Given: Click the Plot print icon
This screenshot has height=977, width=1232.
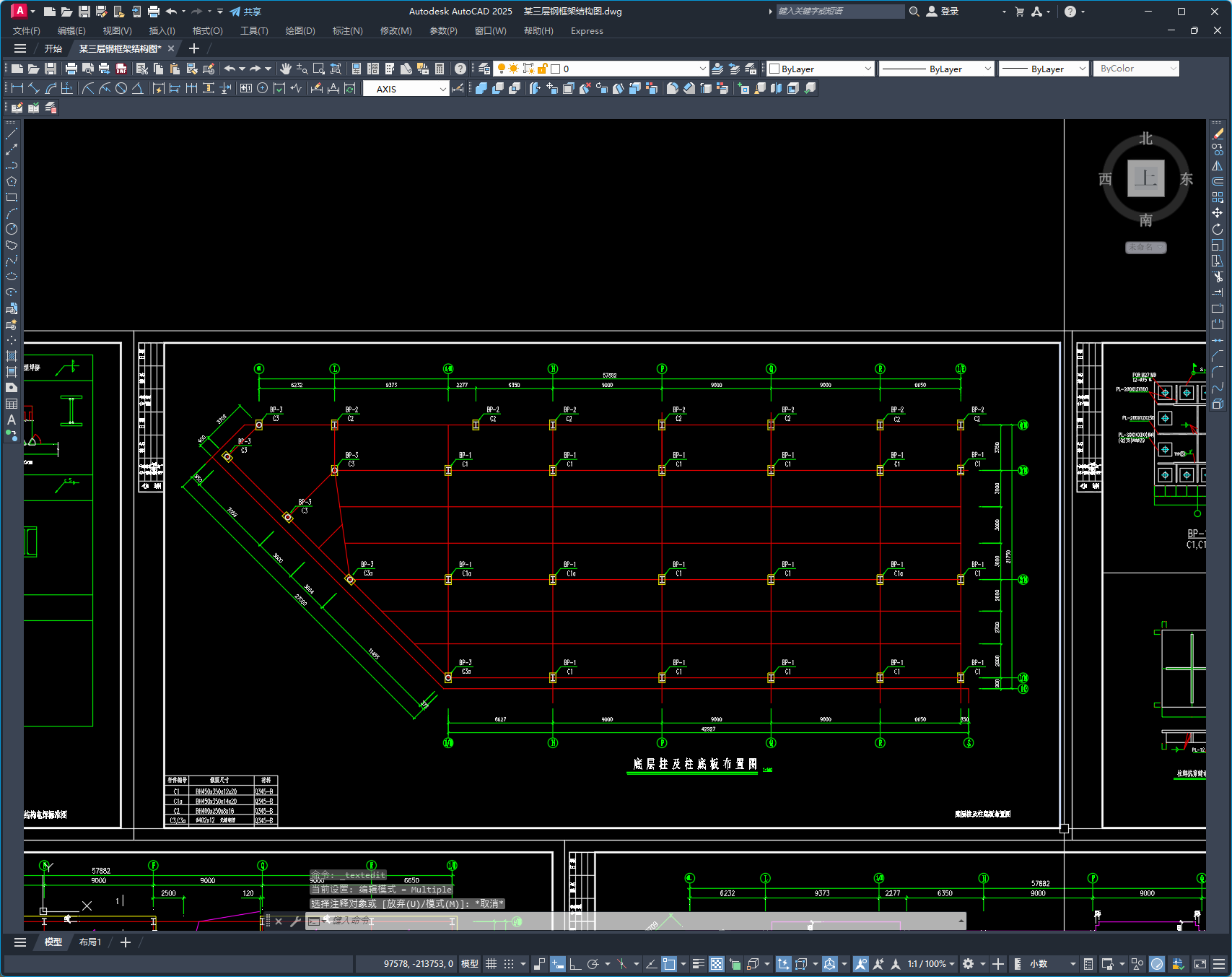Looking at the screenshot, I should 71,69.
